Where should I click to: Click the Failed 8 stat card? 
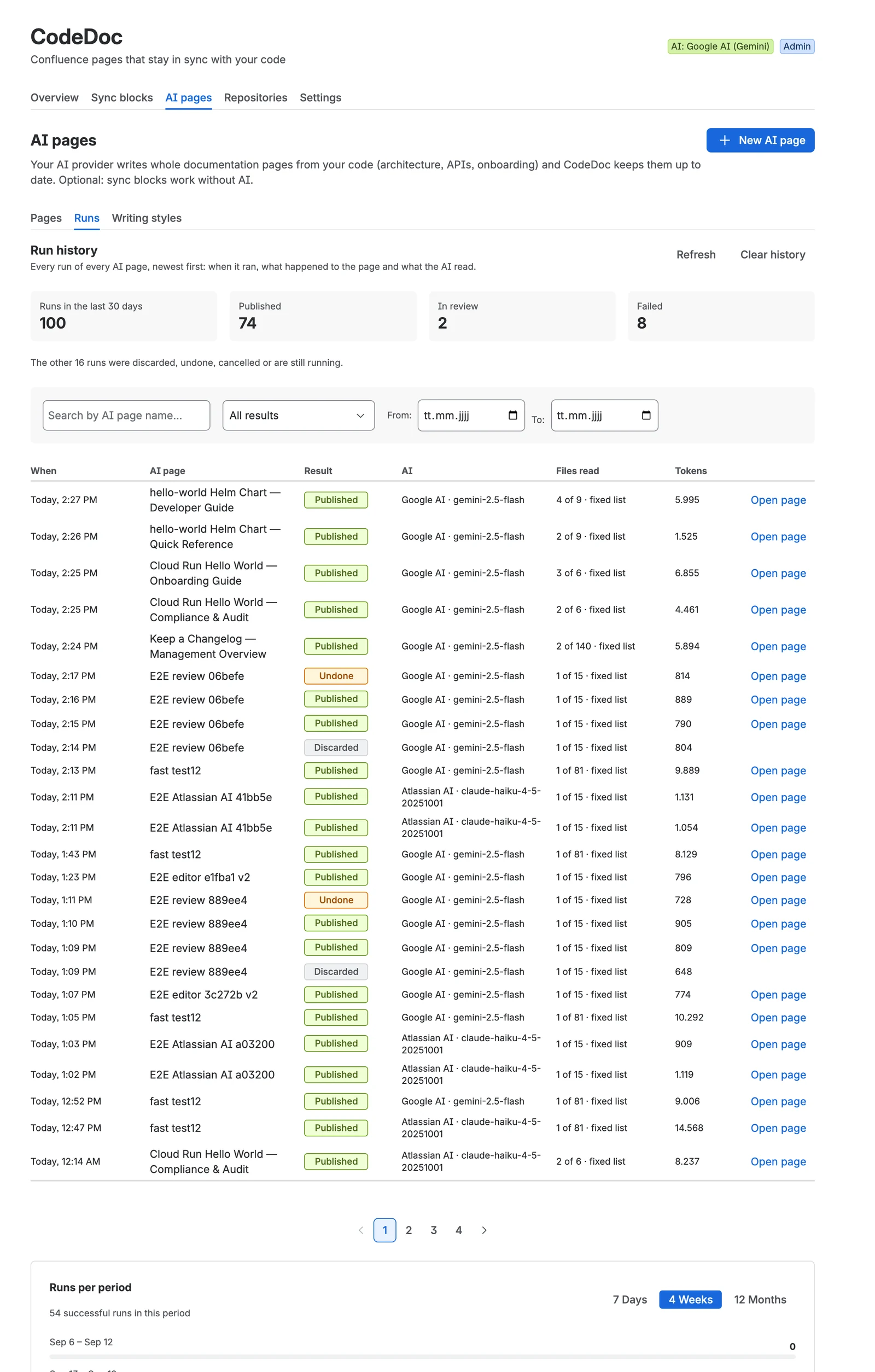[721, 316]
